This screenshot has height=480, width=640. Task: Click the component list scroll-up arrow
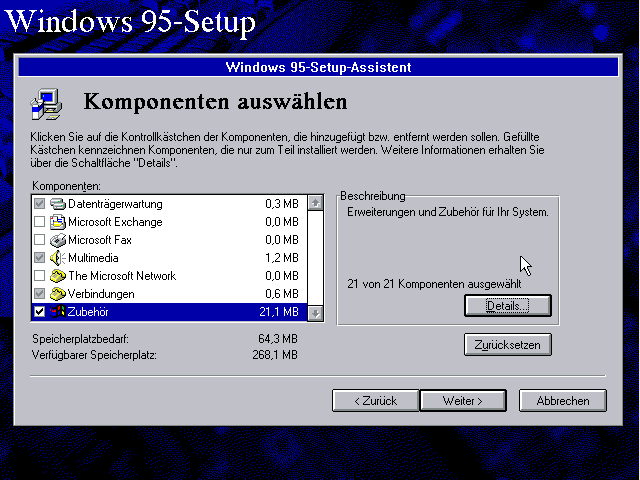[316, 203]
